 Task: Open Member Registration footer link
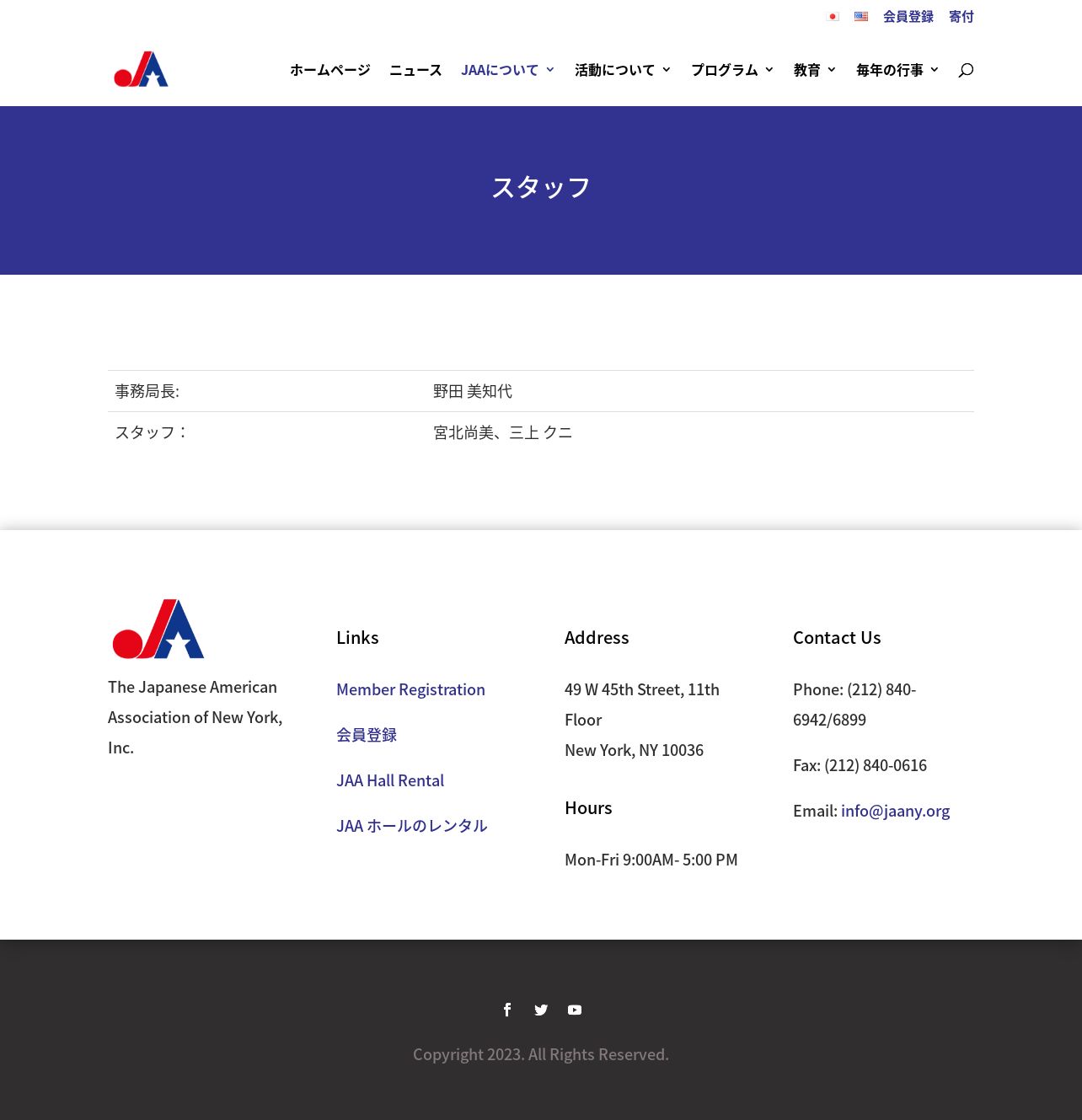click(410, 689)
